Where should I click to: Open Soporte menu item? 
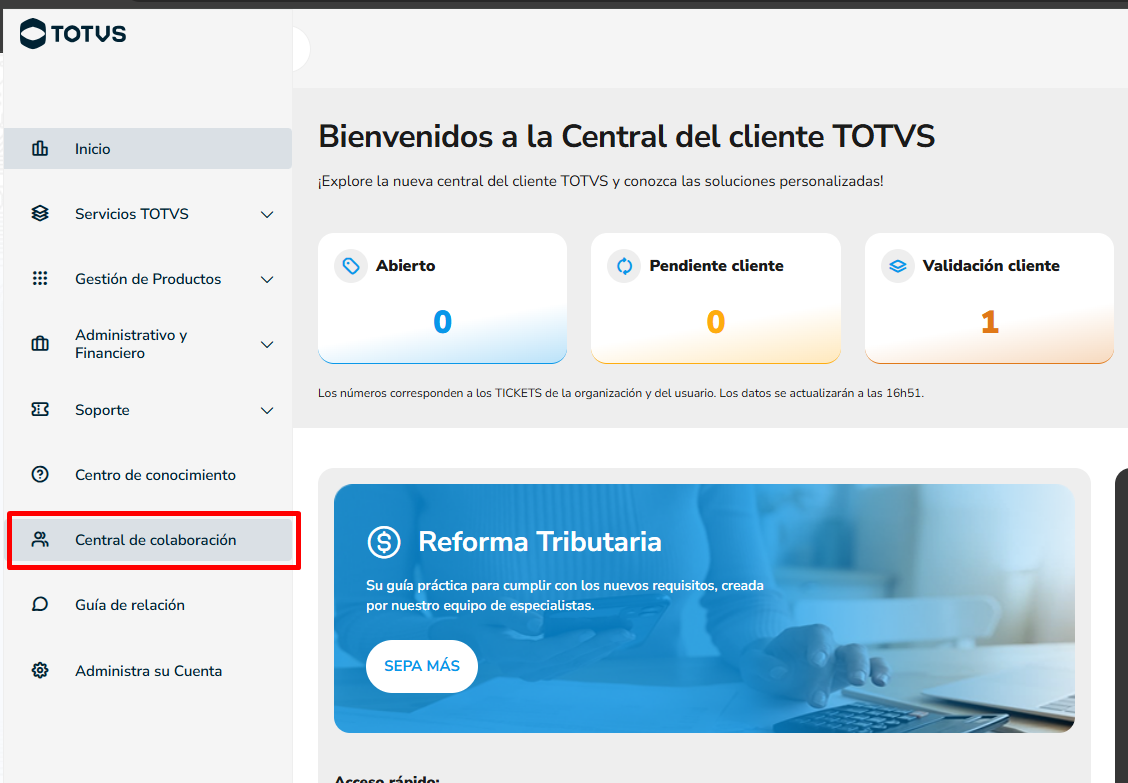point(148,409)
